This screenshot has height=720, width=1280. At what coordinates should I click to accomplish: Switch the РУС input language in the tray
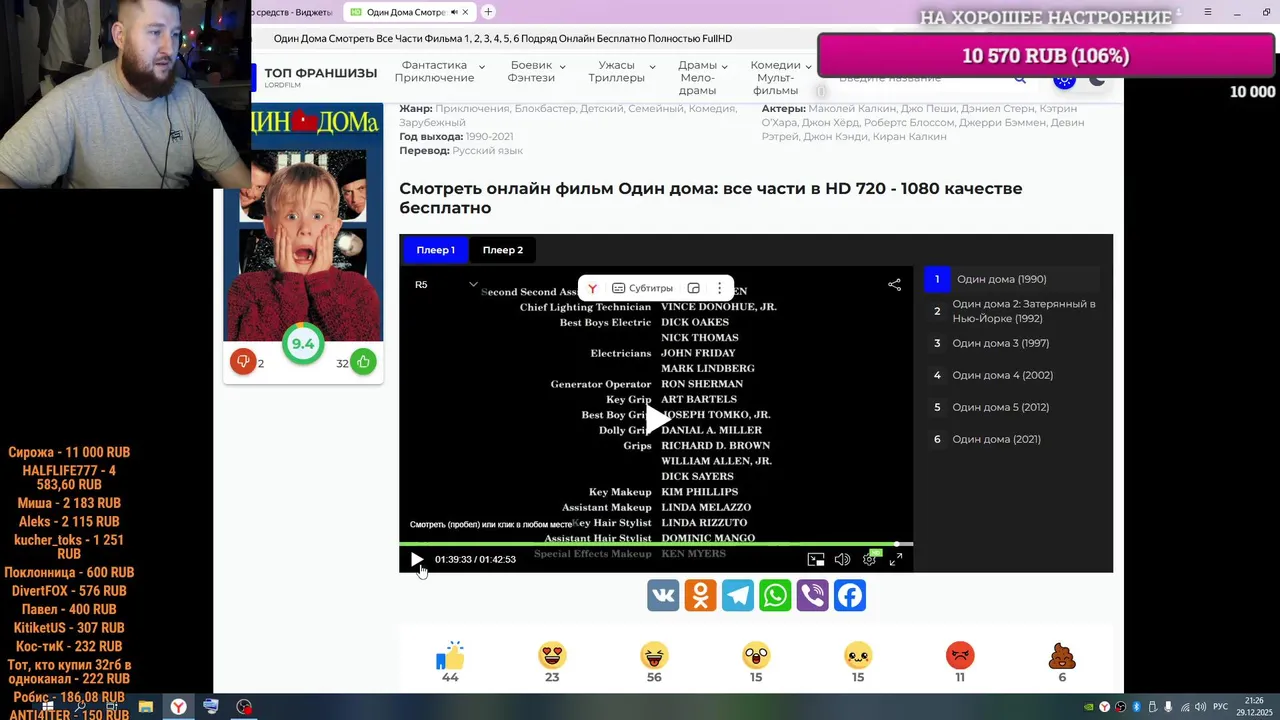click(1220, 707)
